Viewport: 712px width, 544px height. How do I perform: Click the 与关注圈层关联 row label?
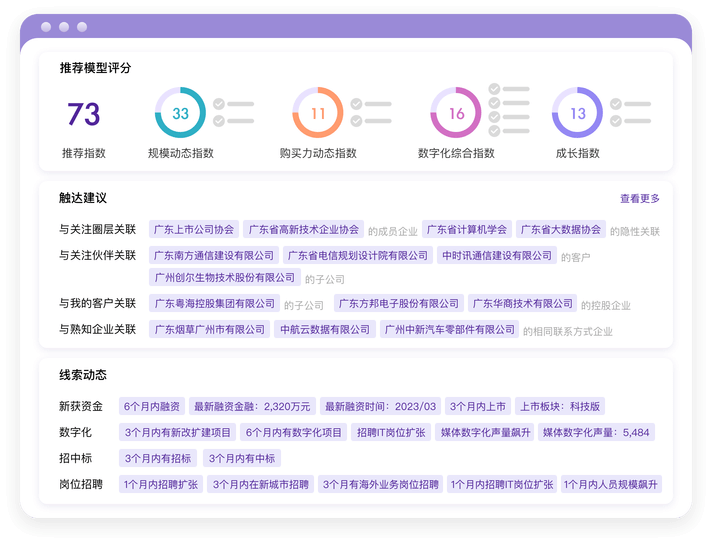click(97, 229)
